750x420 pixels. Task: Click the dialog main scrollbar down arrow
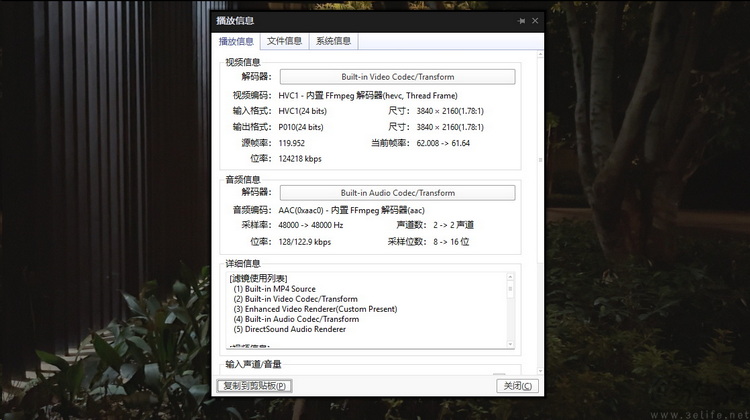click(540, 371)
